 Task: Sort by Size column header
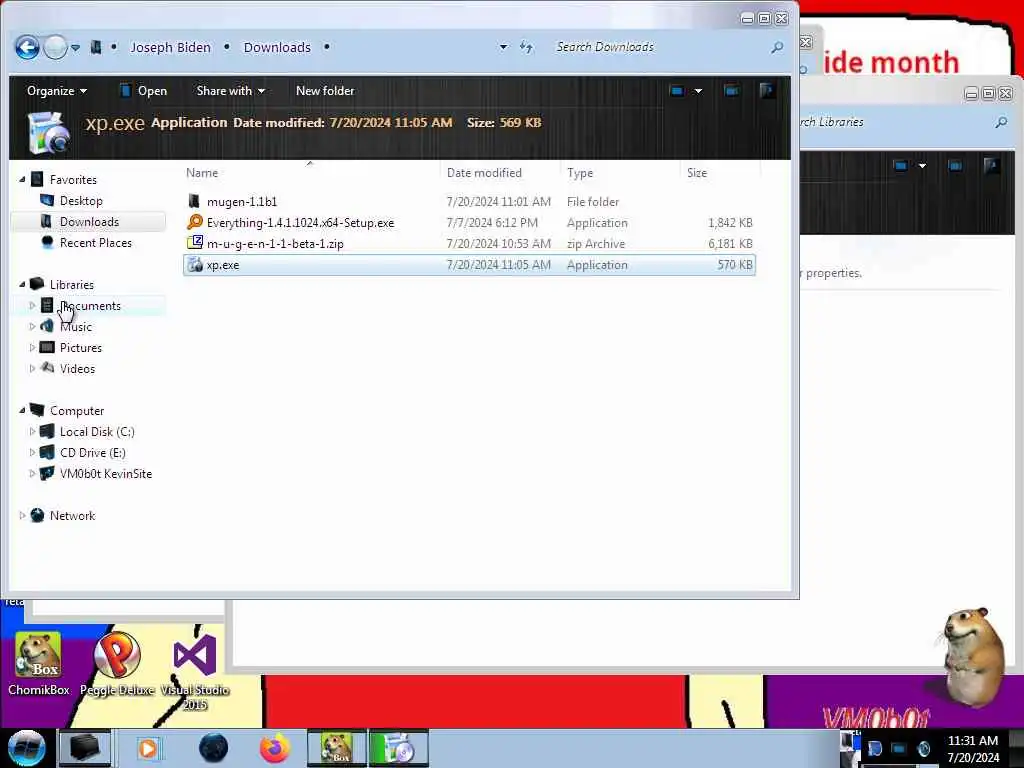(x=697, y=173)
